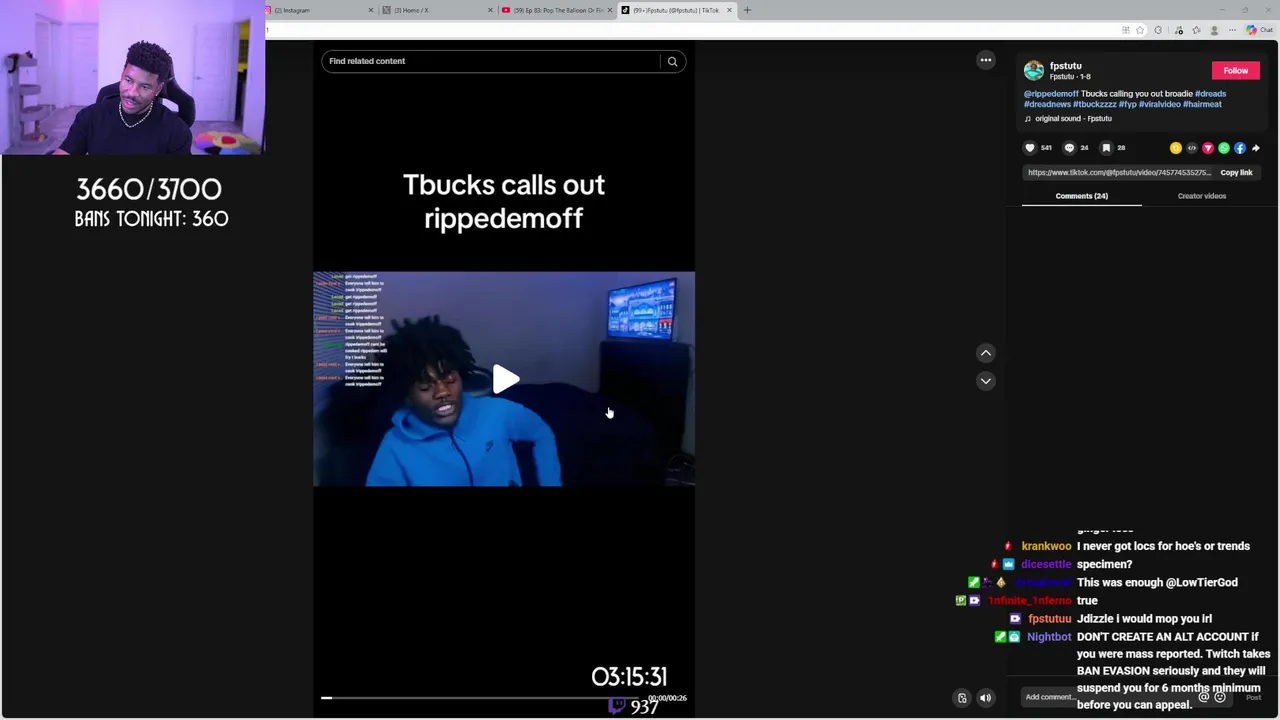Open the #dreads hashtag
Viewport: 1280px width, 720px height.
[1210, 94]
